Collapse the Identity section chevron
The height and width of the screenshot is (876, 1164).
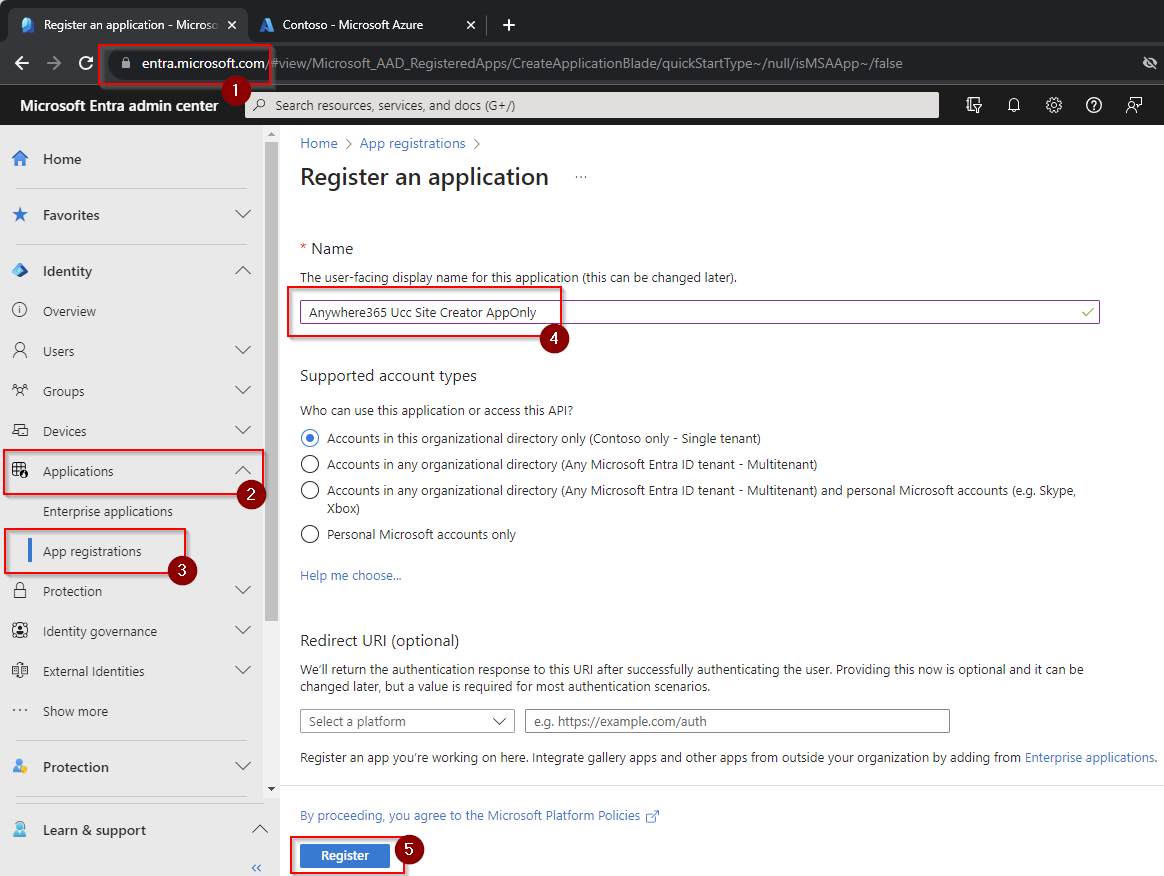pyautogui.click(x=243, y=270)
